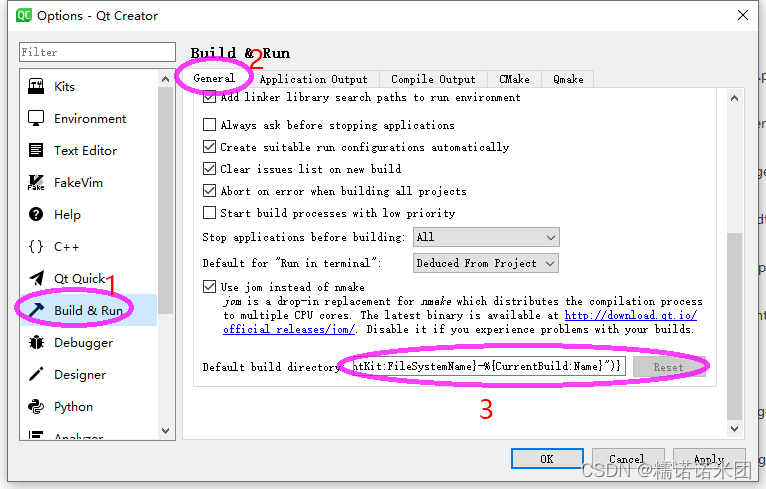Viewport: 766px width, 489px height.
Task: Open the Debugger bug icon
Action: coord(36,342)
